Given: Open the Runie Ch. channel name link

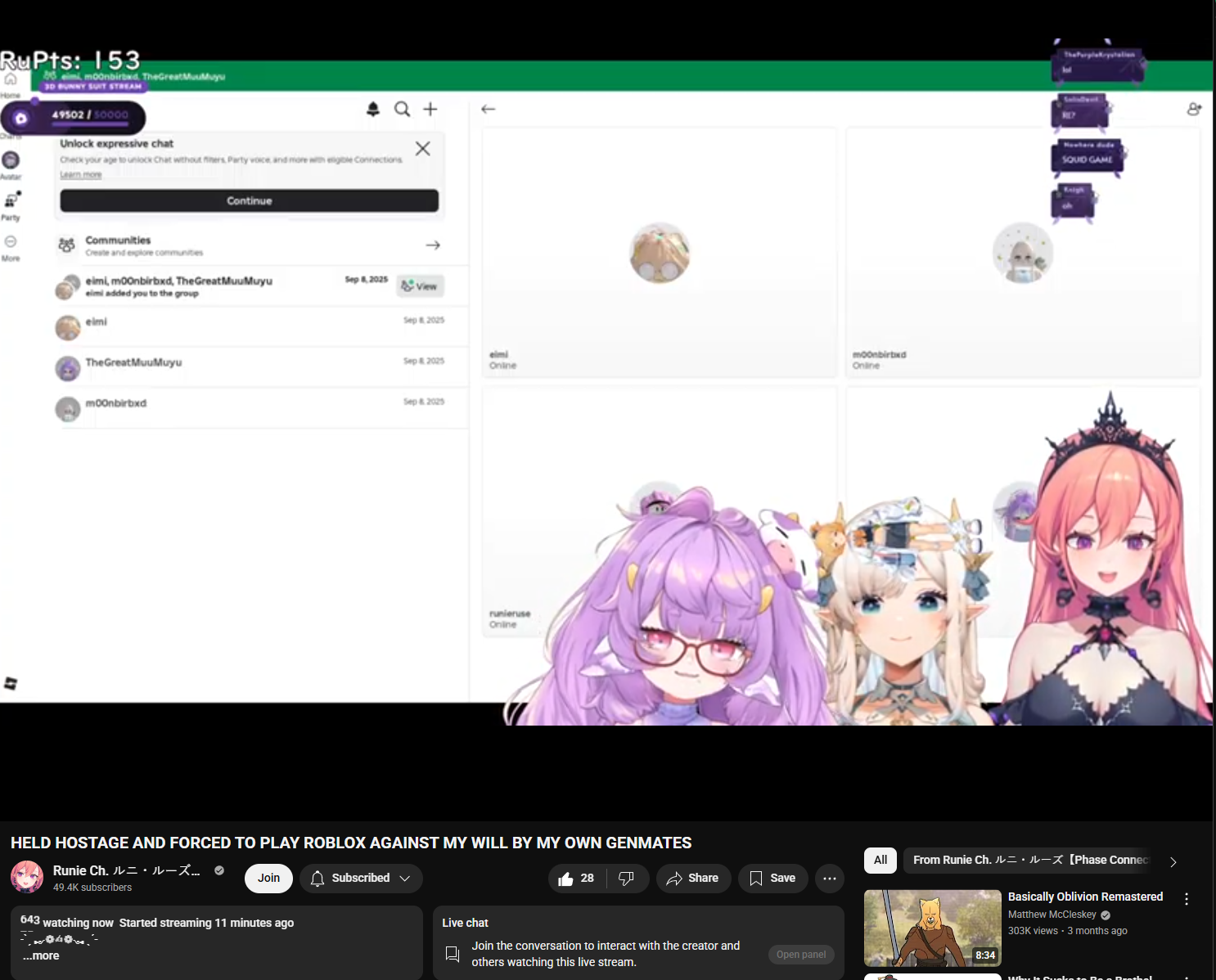Looking at the screenshot, I should tap(126, 870).
